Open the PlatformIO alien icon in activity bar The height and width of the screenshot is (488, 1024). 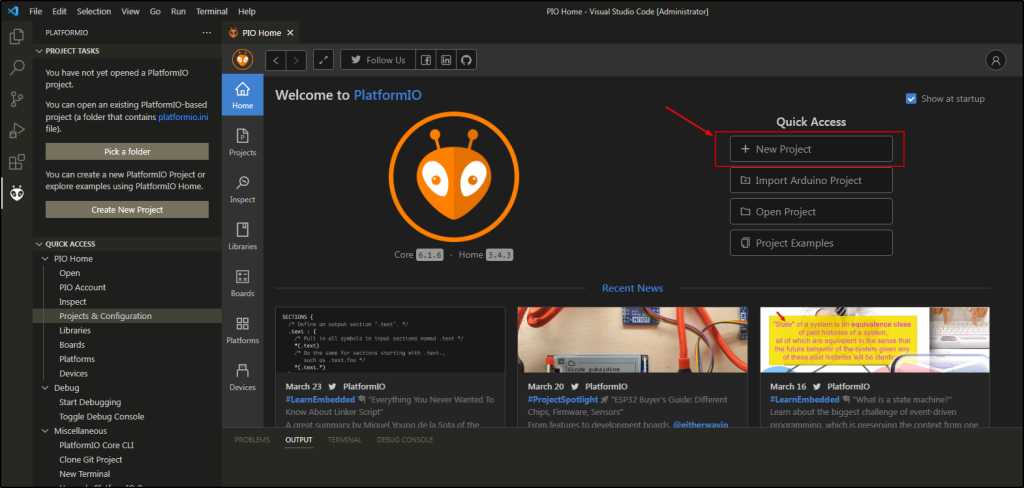coord(16,193)
